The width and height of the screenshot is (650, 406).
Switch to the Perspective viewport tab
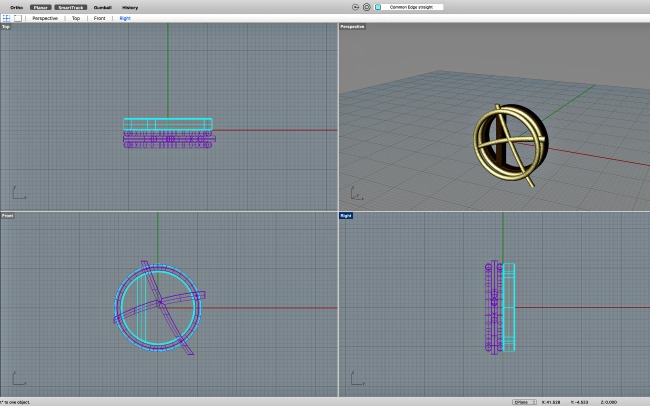tap(45, 18)
